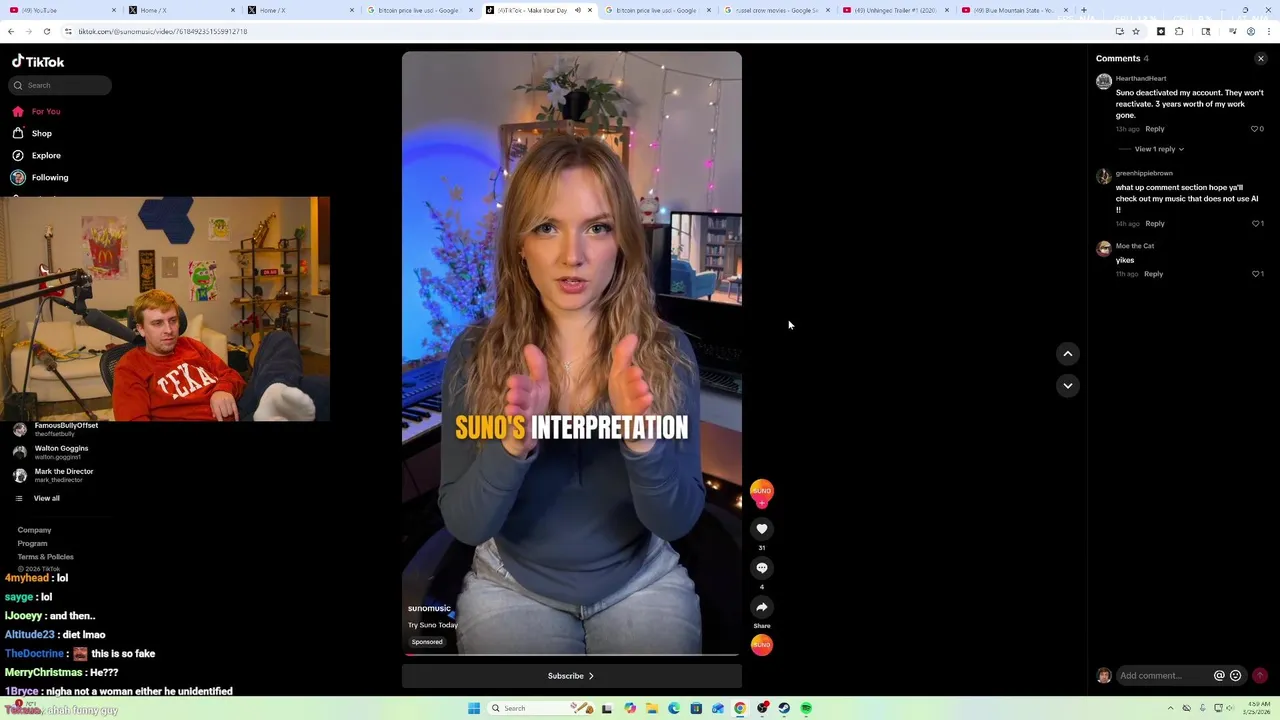
Task: Reply to greenhippiebrown's comment
Action: [x=1155, y=224]
